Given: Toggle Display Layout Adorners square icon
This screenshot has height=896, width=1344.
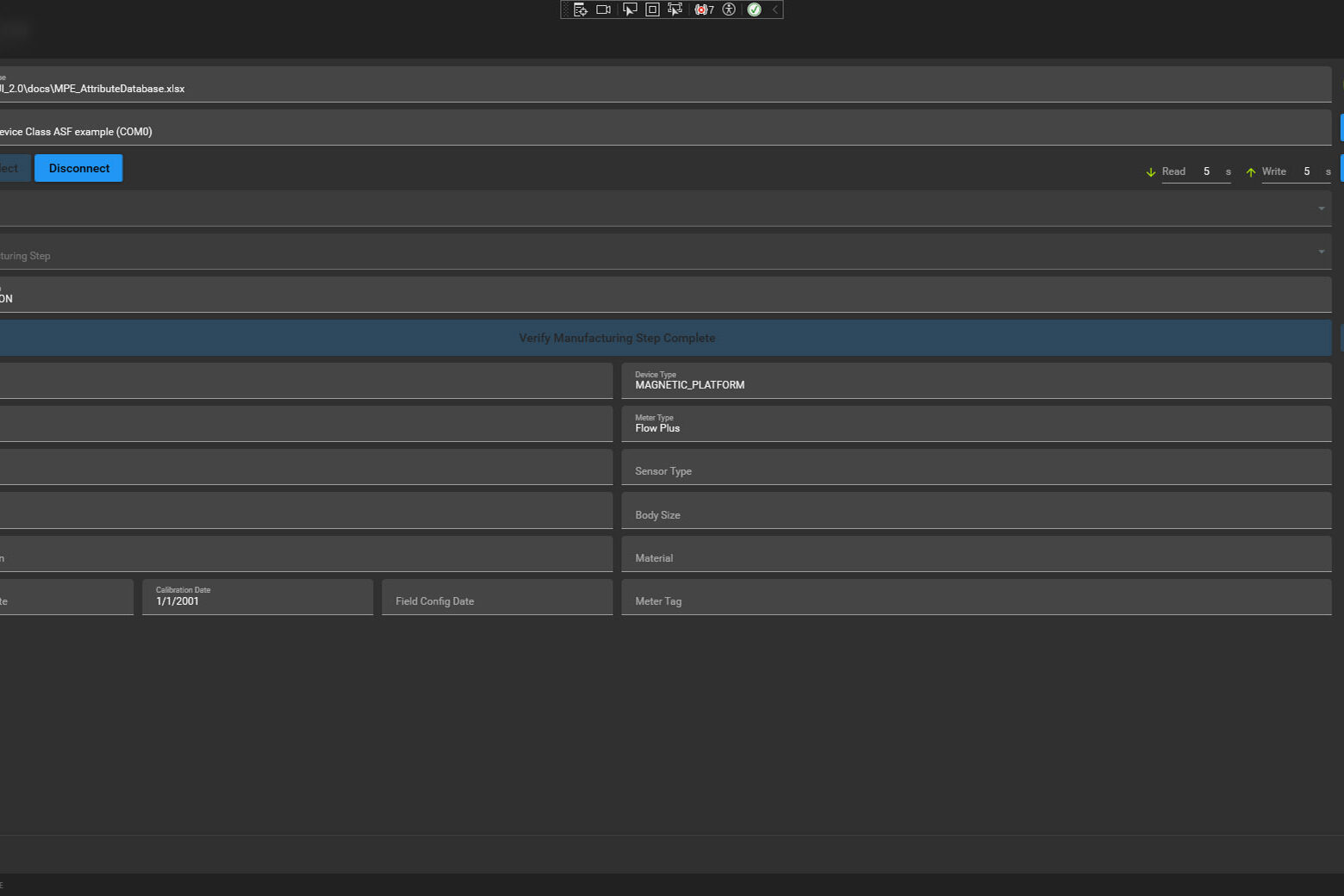Looking at the screenshot, I should point(652,9).
